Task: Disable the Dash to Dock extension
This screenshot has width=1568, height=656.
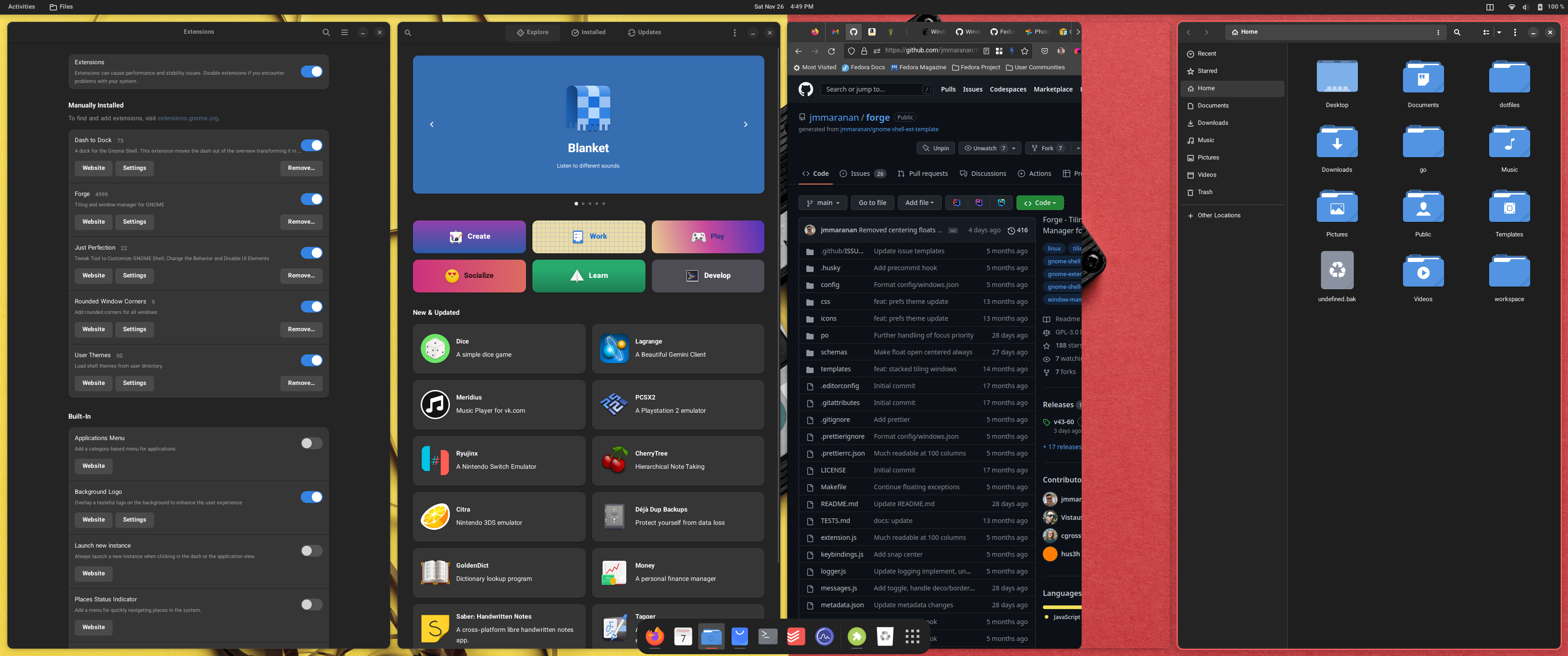Action: point(311,145)
